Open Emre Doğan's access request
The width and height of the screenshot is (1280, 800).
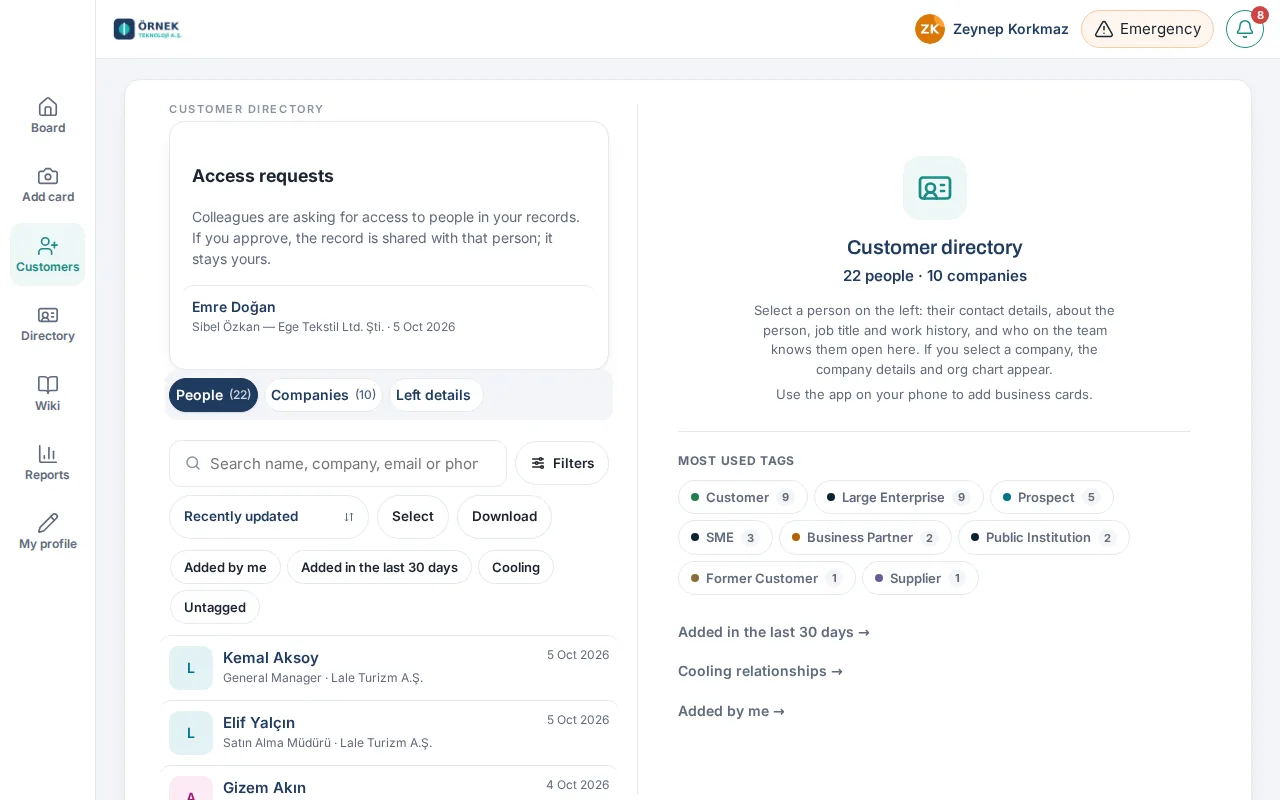tap(389, 316)
